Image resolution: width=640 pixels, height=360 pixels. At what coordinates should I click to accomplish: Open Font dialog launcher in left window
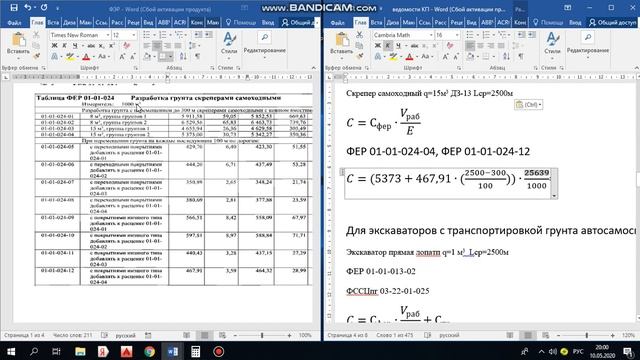[136, 68]
